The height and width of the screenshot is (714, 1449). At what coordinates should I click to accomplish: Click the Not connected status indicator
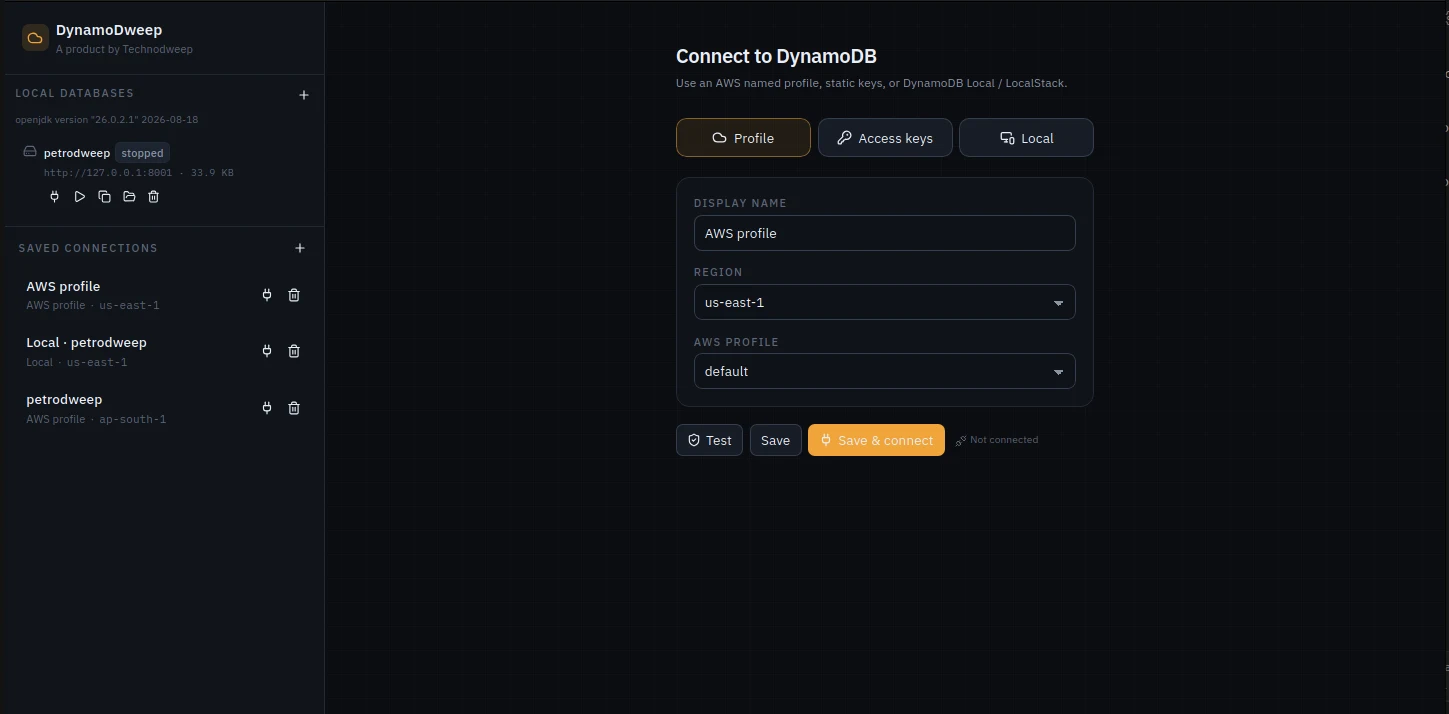tap(997, 440)
